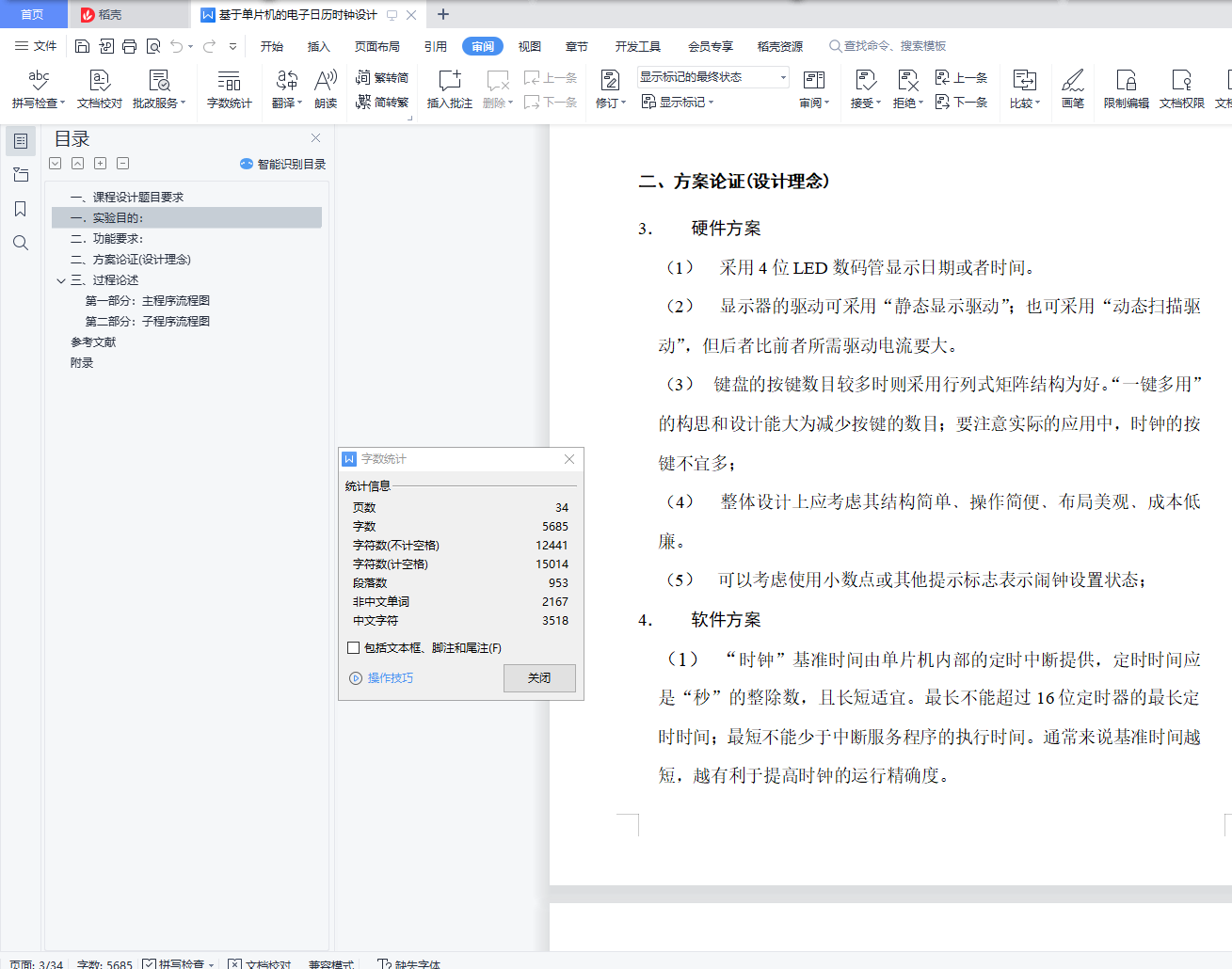Open Print Preview from quick access toolbar
The height and width of the screenshot is (969, 1232).
pos(152,46)
